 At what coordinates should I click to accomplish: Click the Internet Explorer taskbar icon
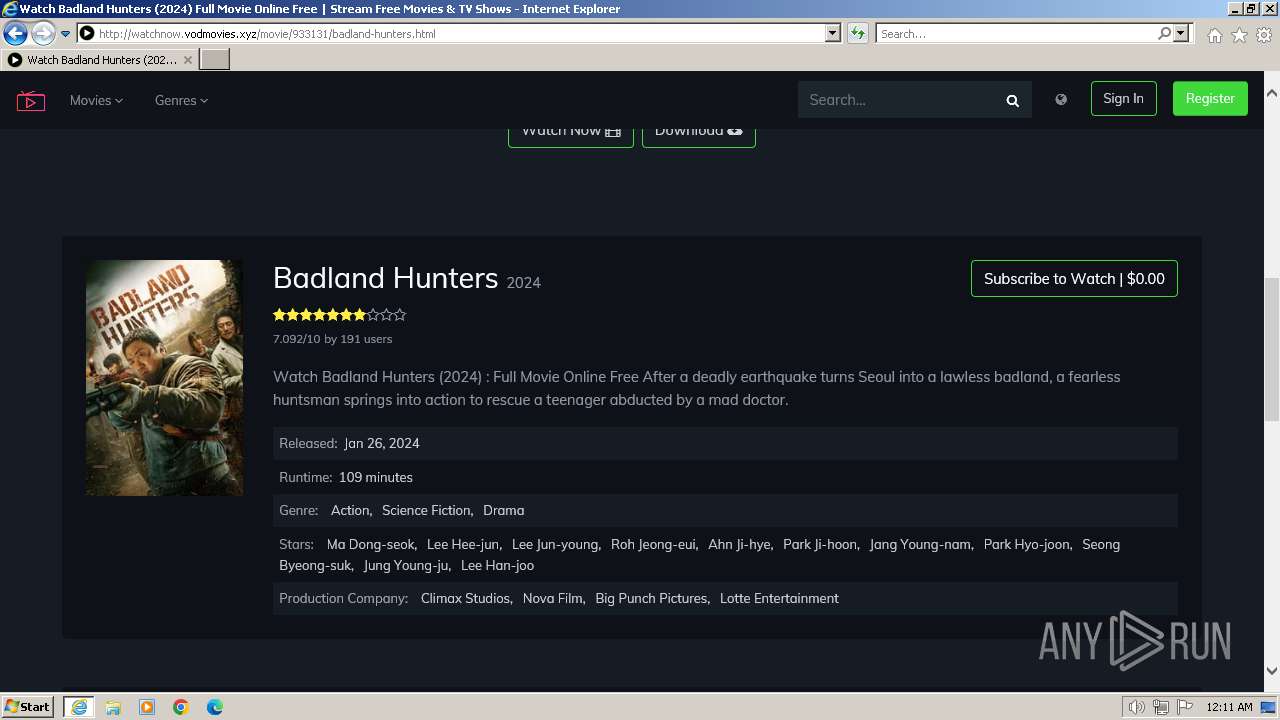coord(78,707)
